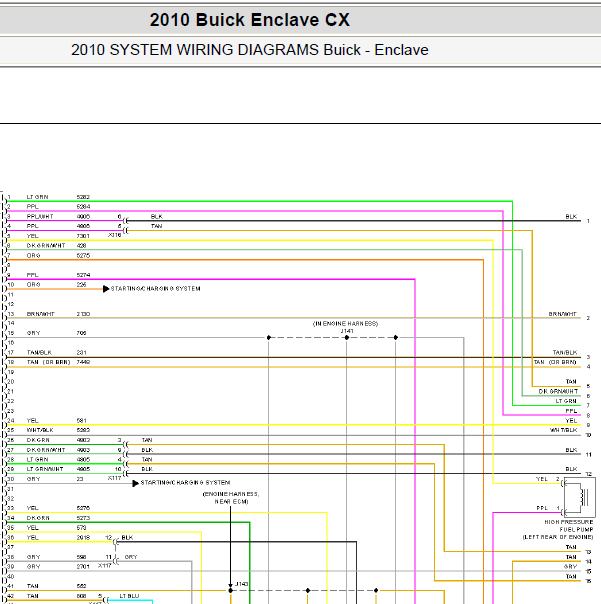This screenshot has height=604, width=601.
Task: Click the YEL label at fuel pump terminal 2
Action: coord(542,479)
